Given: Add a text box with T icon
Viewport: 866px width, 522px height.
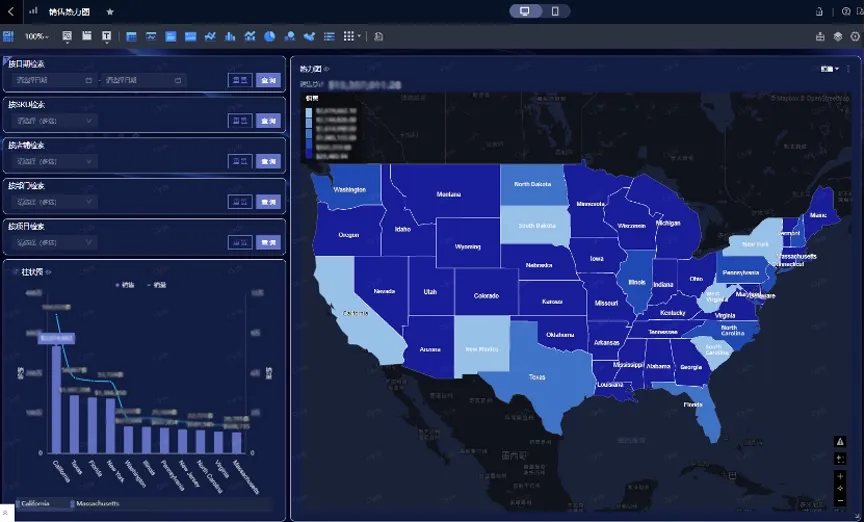Looking at the screenshot, I should click(107, 36).
